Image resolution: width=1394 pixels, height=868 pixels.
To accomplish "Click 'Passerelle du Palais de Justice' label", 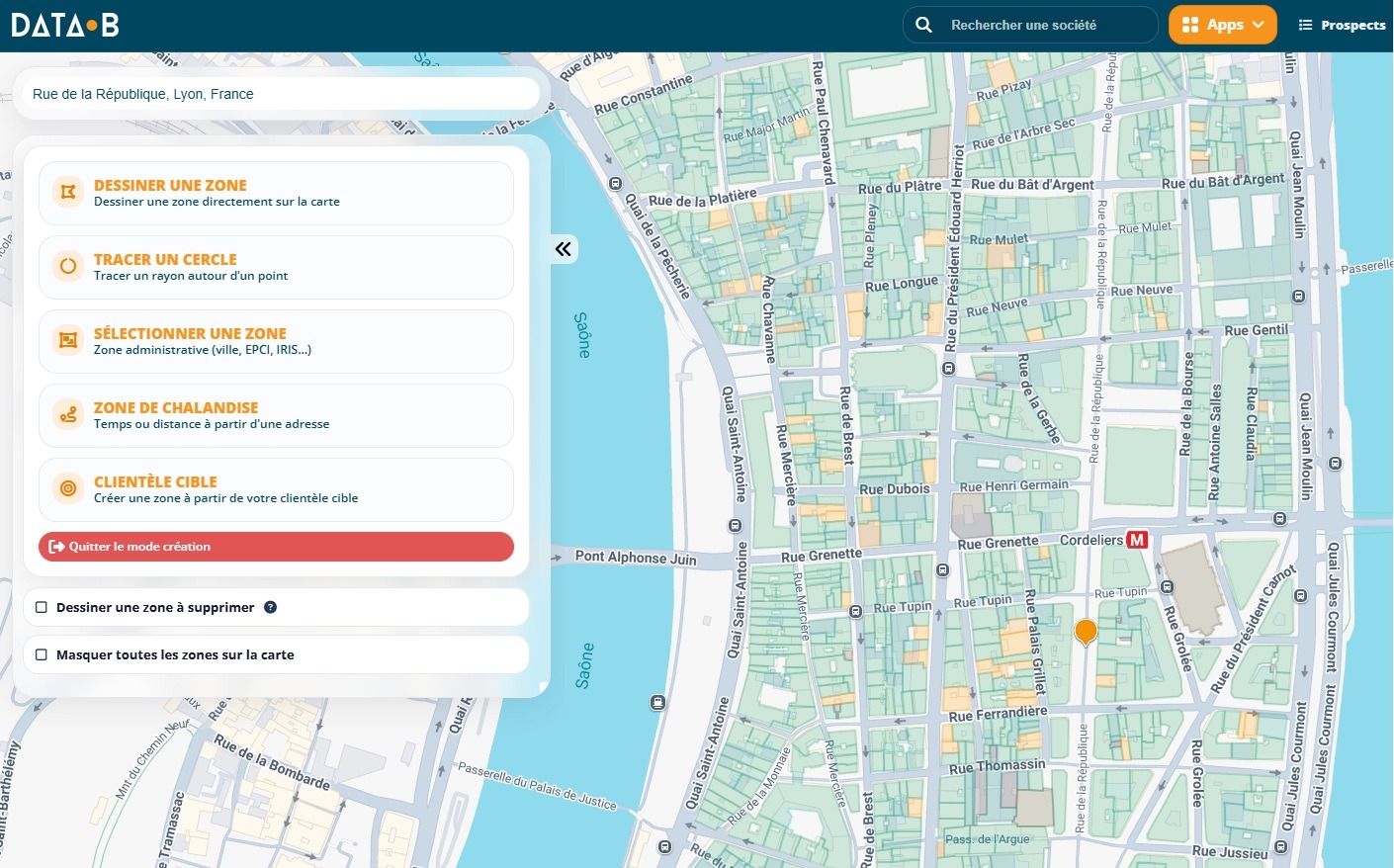I will point(537,786).
